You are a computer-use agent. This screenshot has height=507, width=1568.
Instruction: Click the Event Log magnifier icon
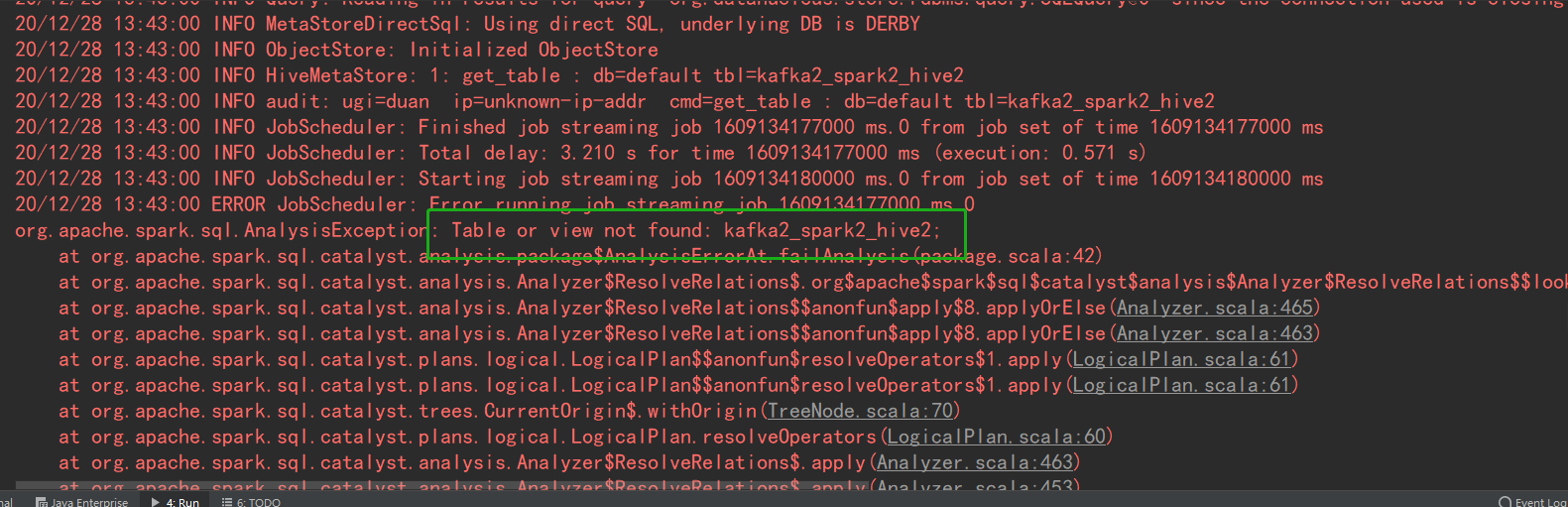coord(1506,502)
